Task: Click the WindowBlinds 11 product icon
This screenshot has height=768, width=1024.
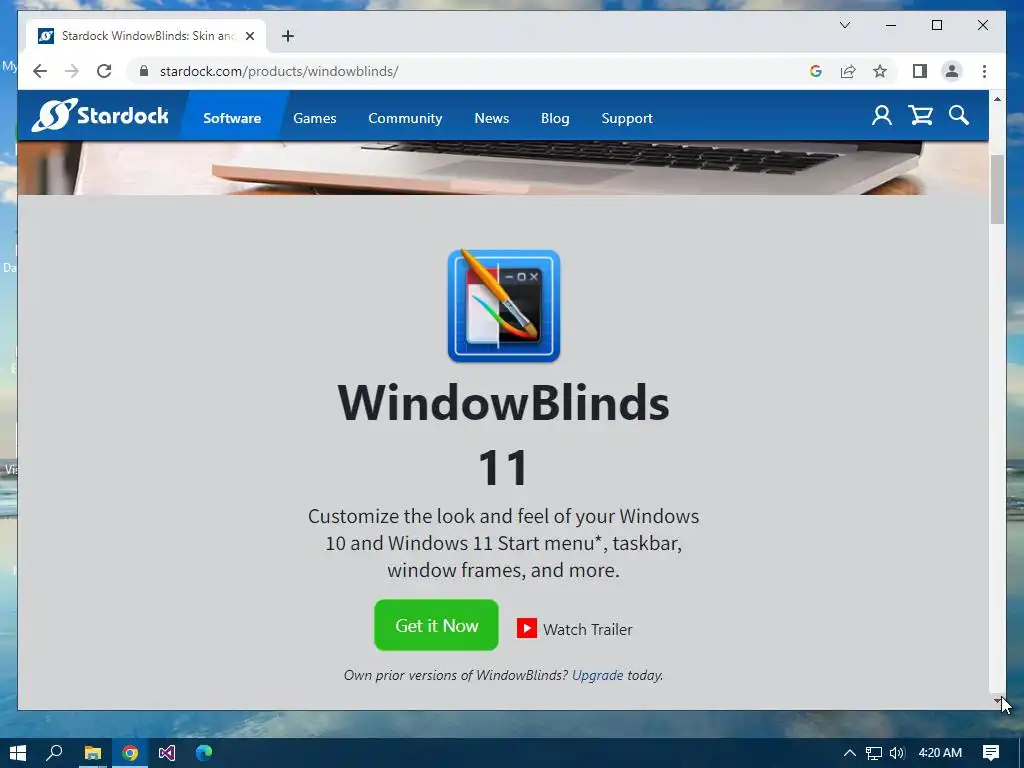Action: [504, 306]
